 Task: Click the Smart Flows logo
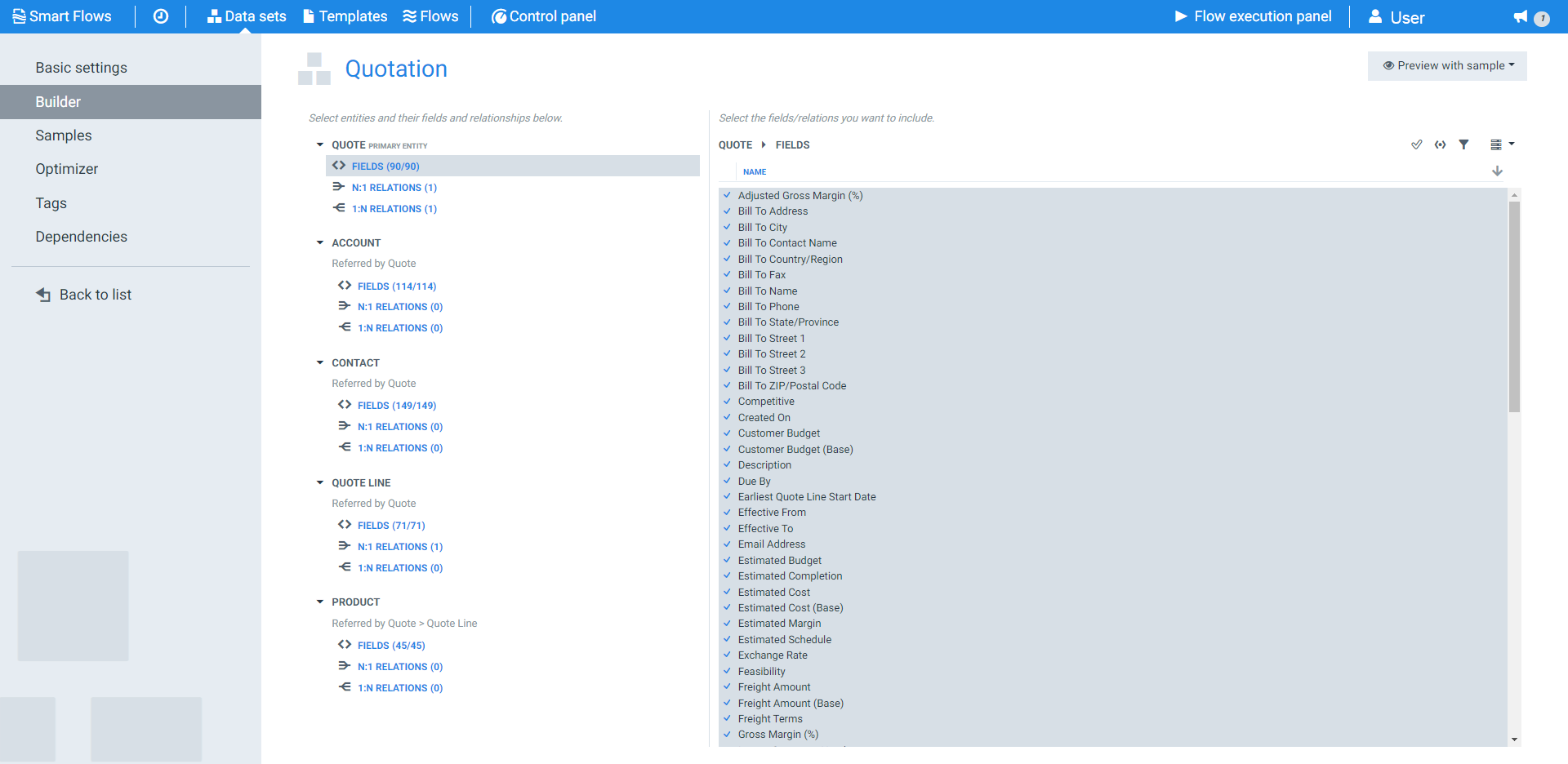63,16
